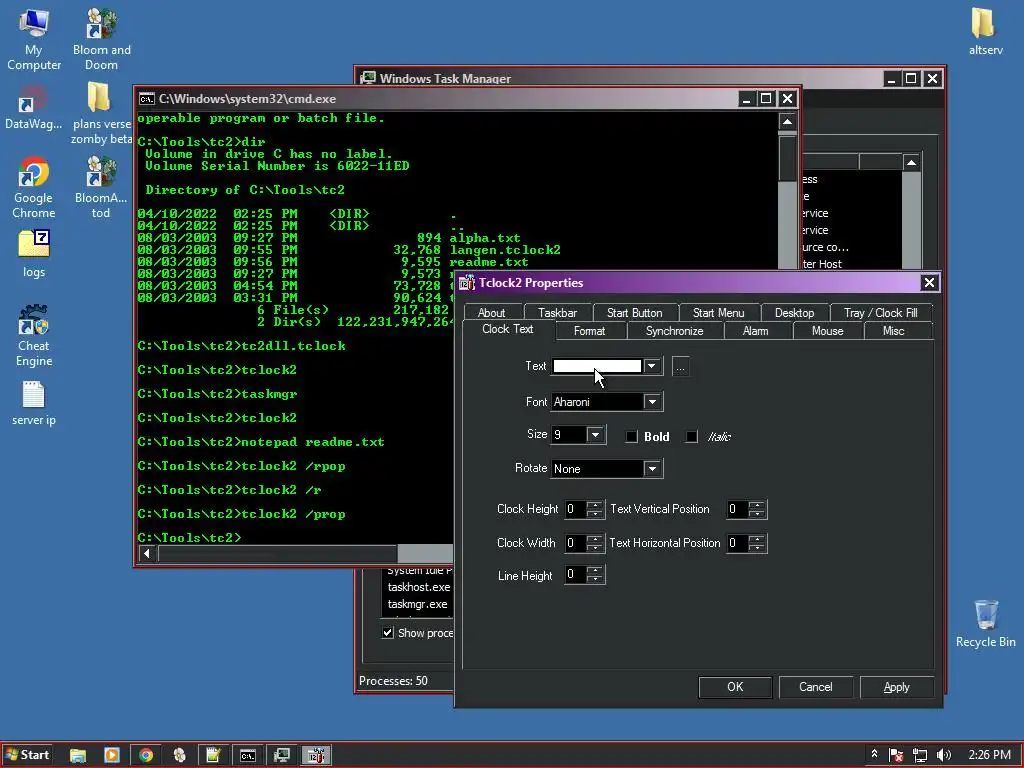Select taskhost.exe in Task Manager list
This screenshot has height=768, width=1024.
point(419,587)
